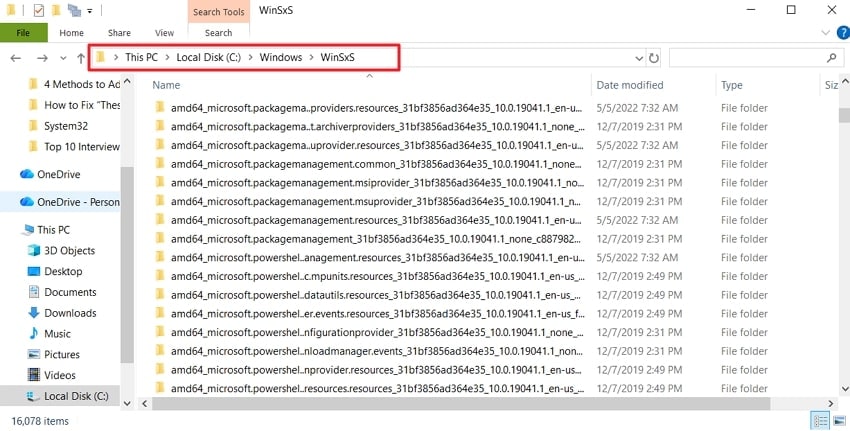The width and height of the screenshot is (850, 431).
Task: Switch to the View ribbon tab
Action: click(x=164, y=33)
